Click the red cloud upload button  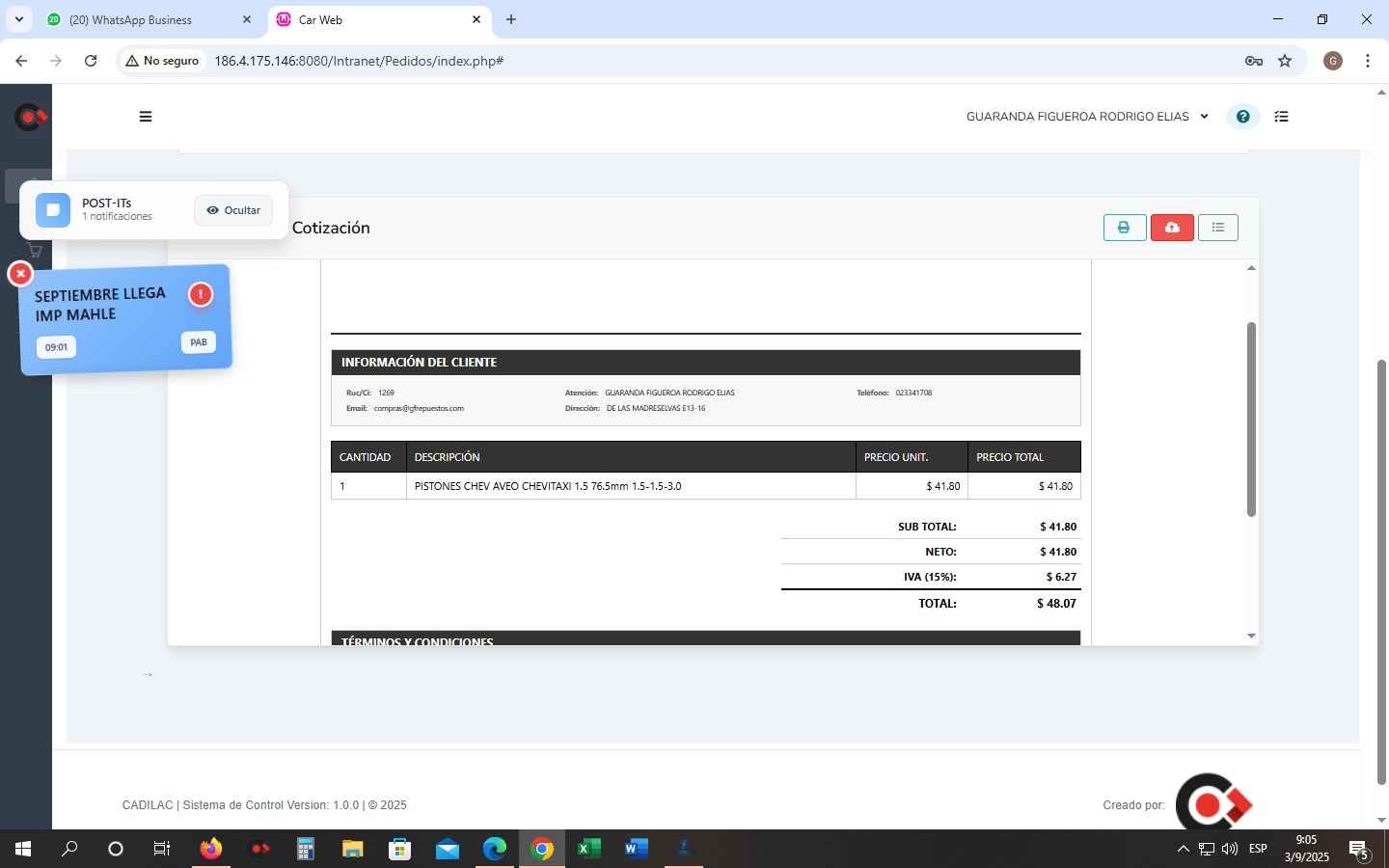click(x=1171, y=228)
